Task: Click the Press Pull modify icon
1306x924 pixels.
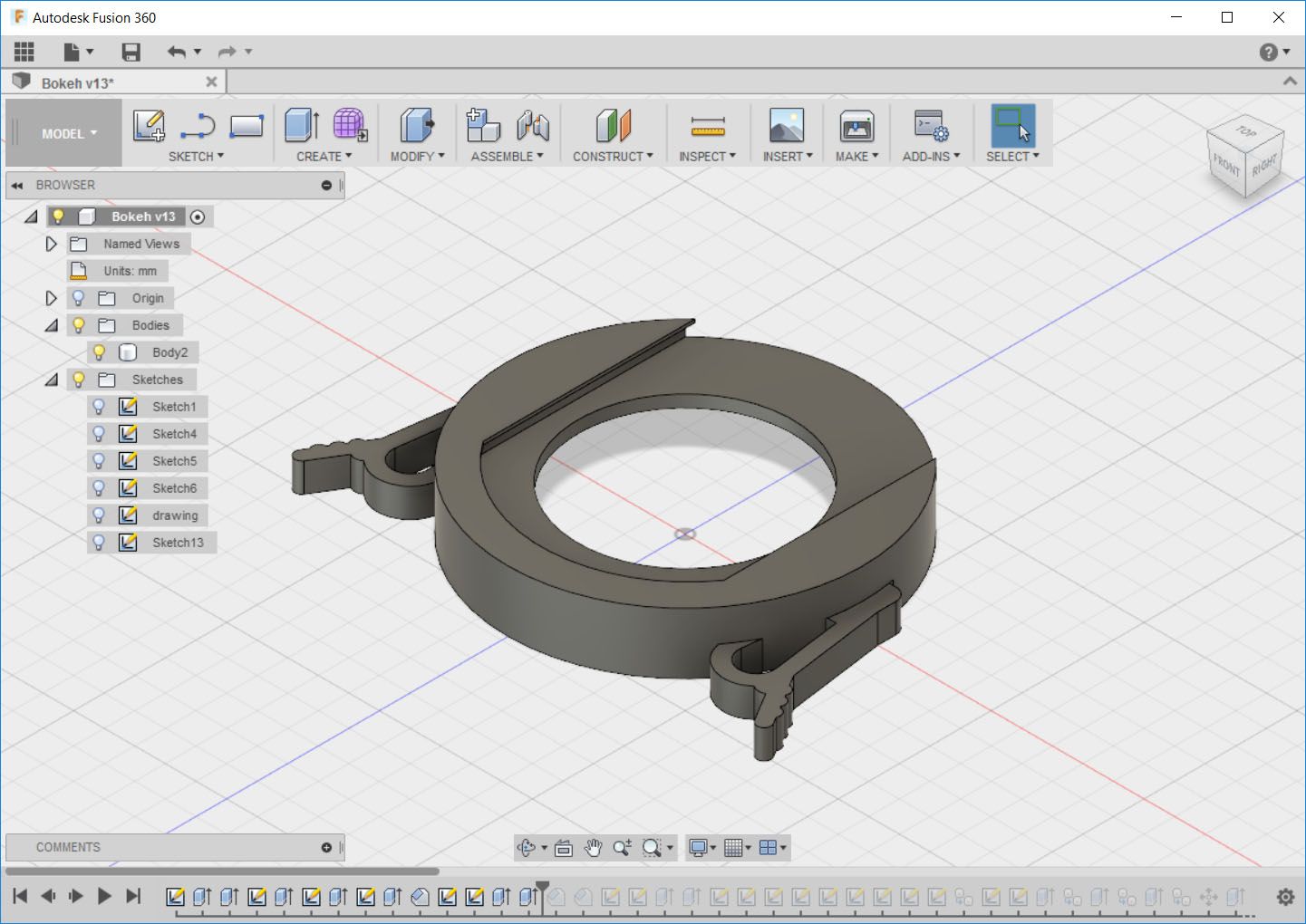Action: tap(416, 126)
